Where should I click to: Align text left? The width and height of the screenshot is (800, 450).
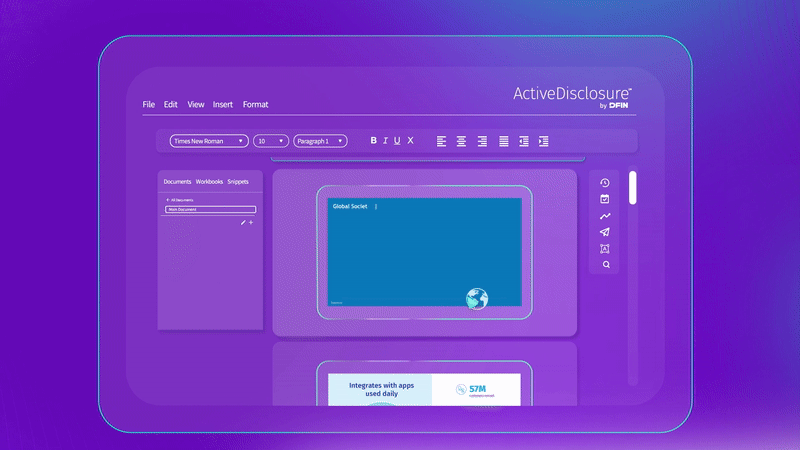point(441,141)
